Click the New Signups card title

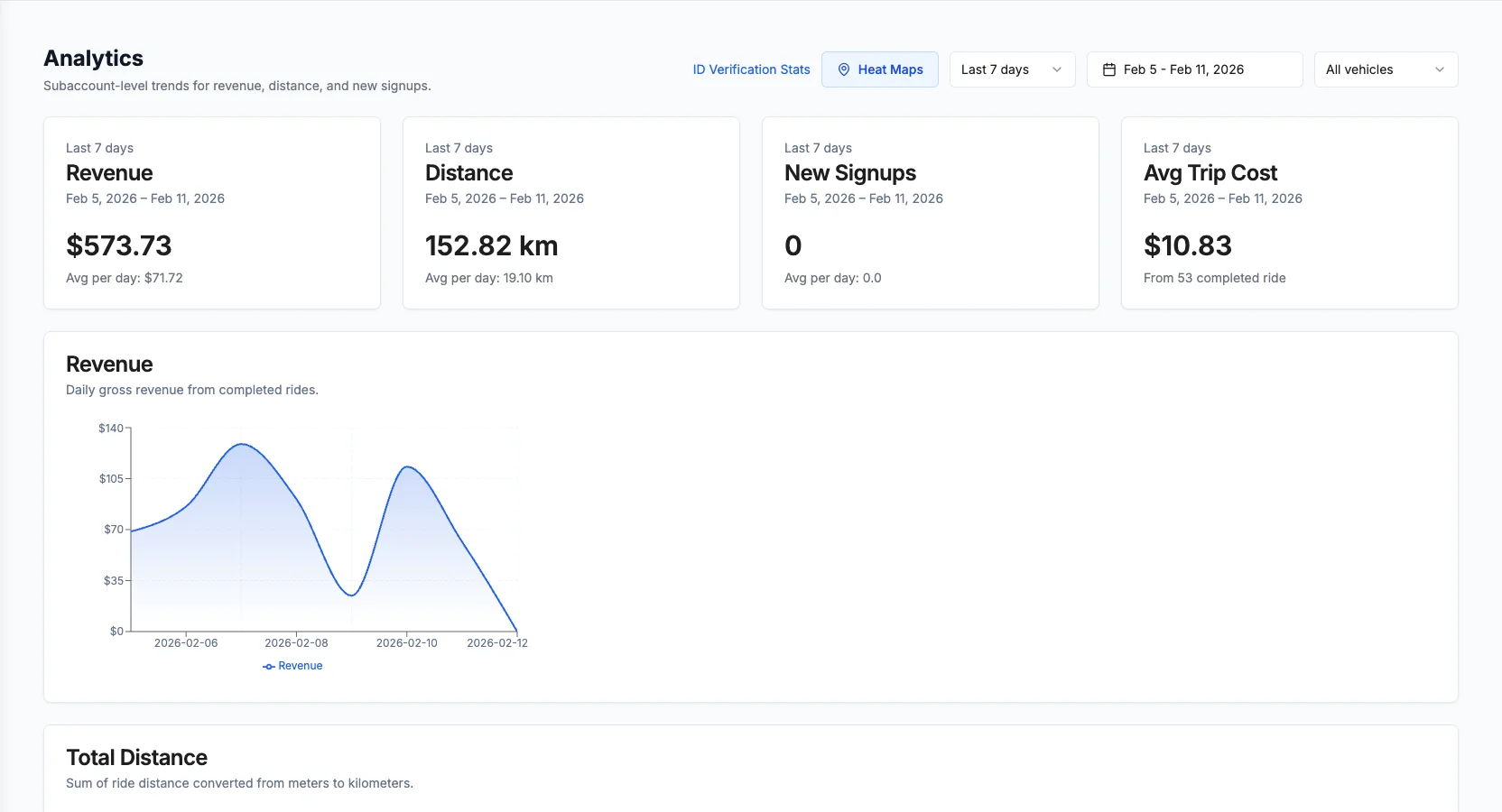(x=850, y=173)
